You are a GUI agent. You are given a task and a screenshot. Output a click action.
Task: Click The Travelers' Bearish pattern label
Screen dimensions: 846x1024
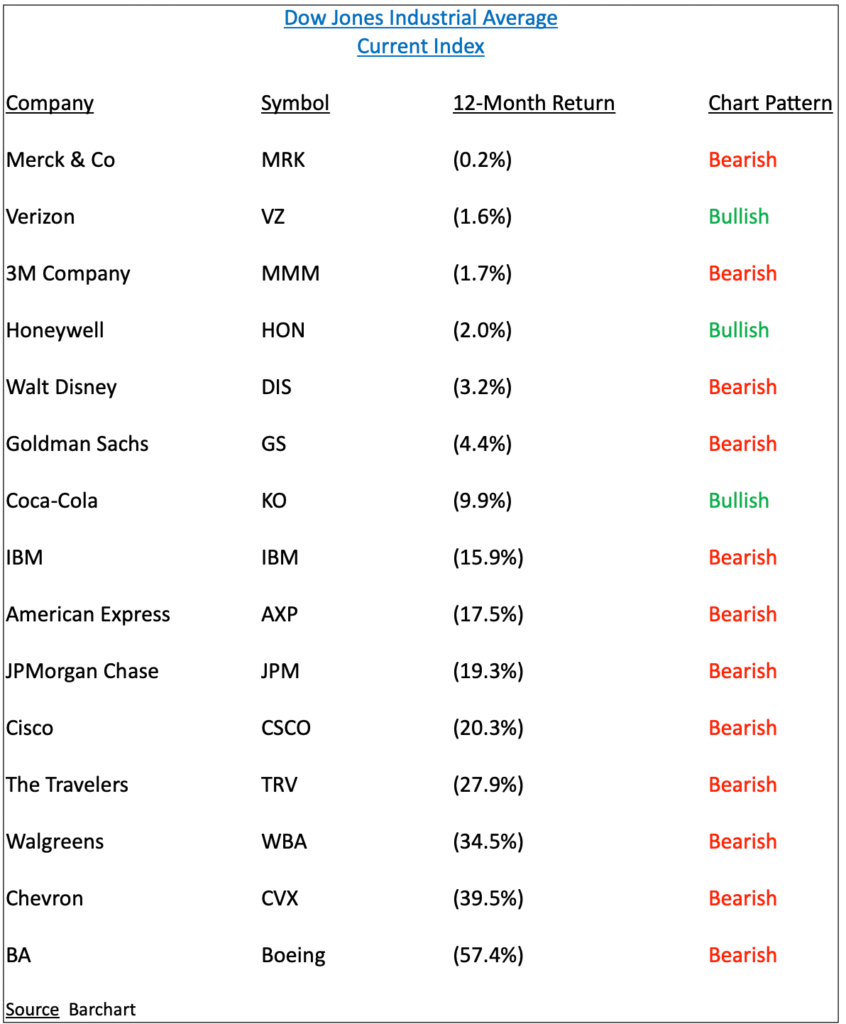[743, 785]
